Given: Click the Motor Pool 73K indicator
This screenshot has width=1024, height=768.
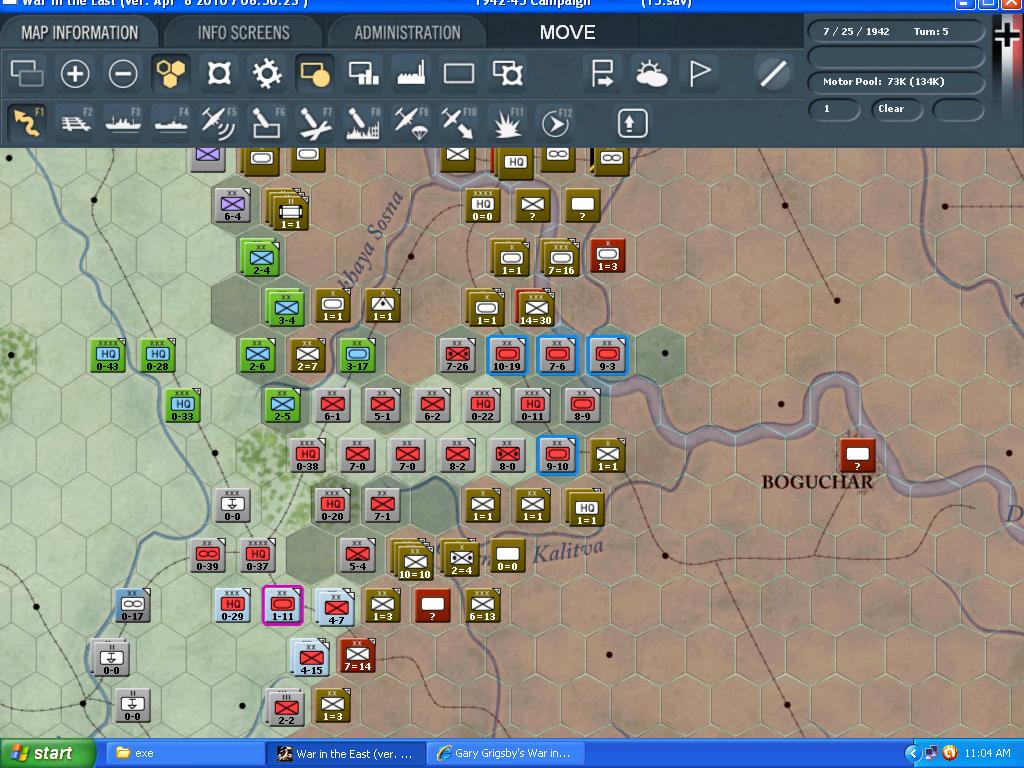Looking at the screenshot, I should coord(896,82).
